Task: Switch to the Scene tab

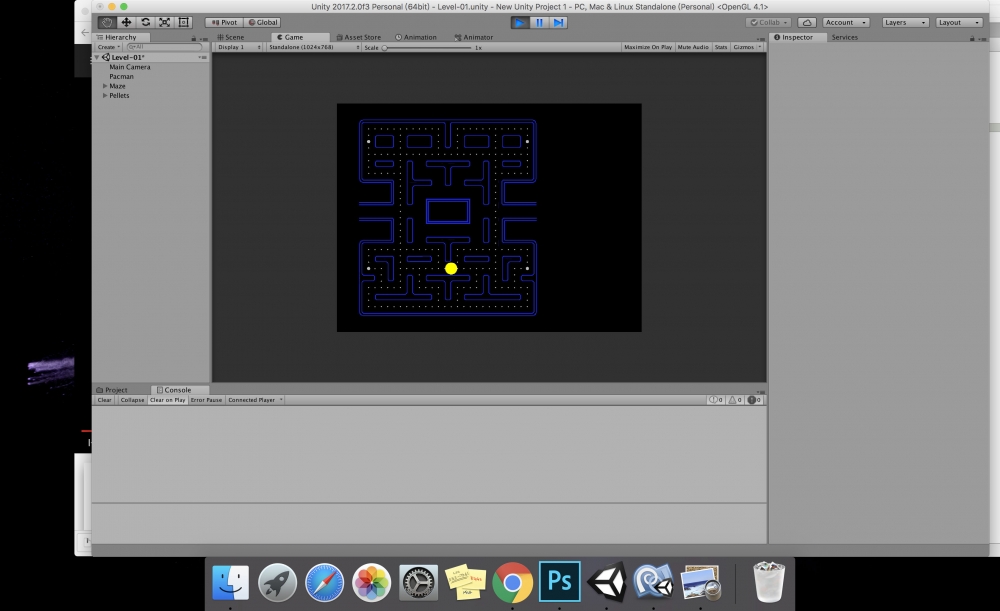Action: point(231,37)
